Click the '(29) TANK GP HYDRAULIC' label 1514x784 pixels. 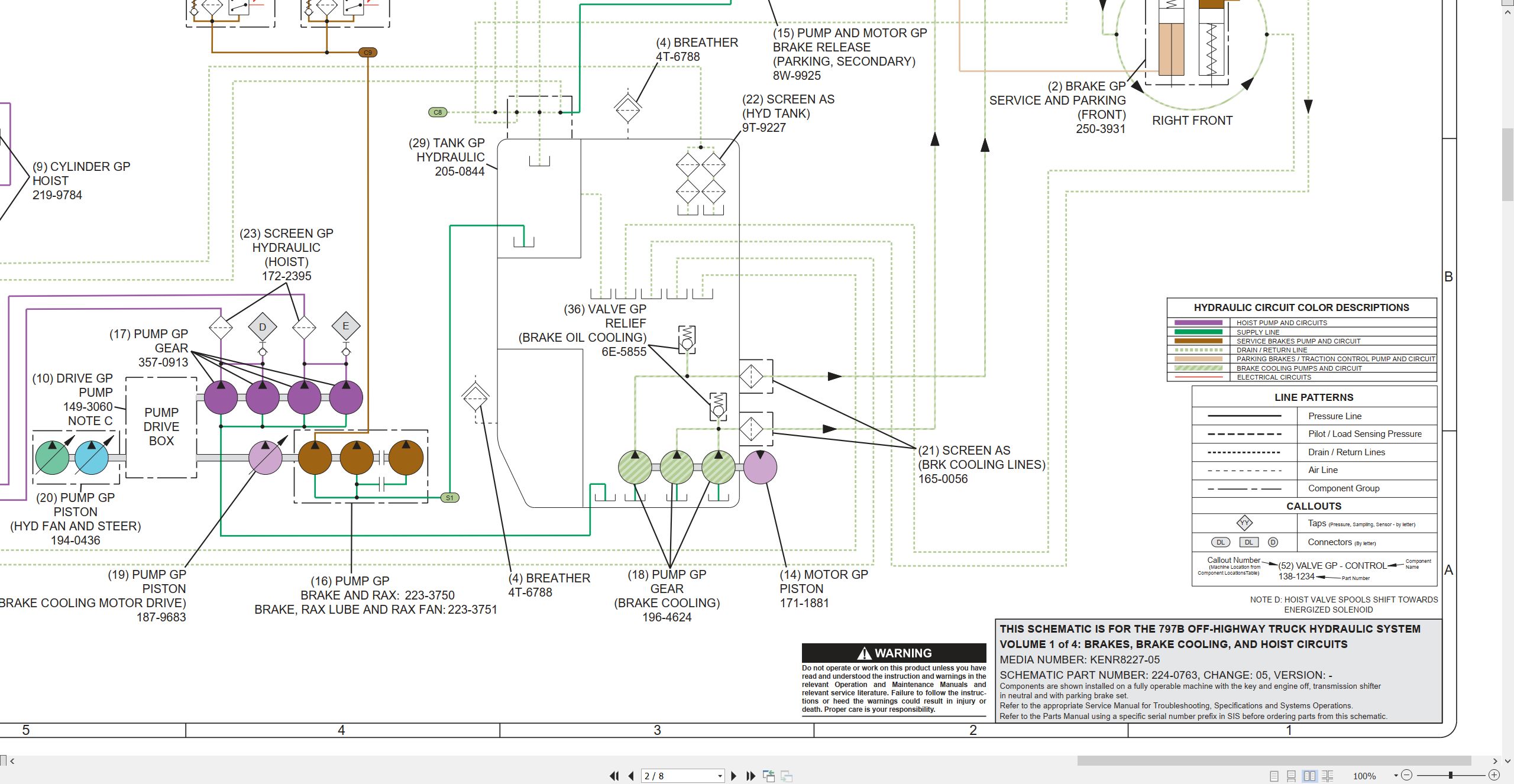coord(447,157)
